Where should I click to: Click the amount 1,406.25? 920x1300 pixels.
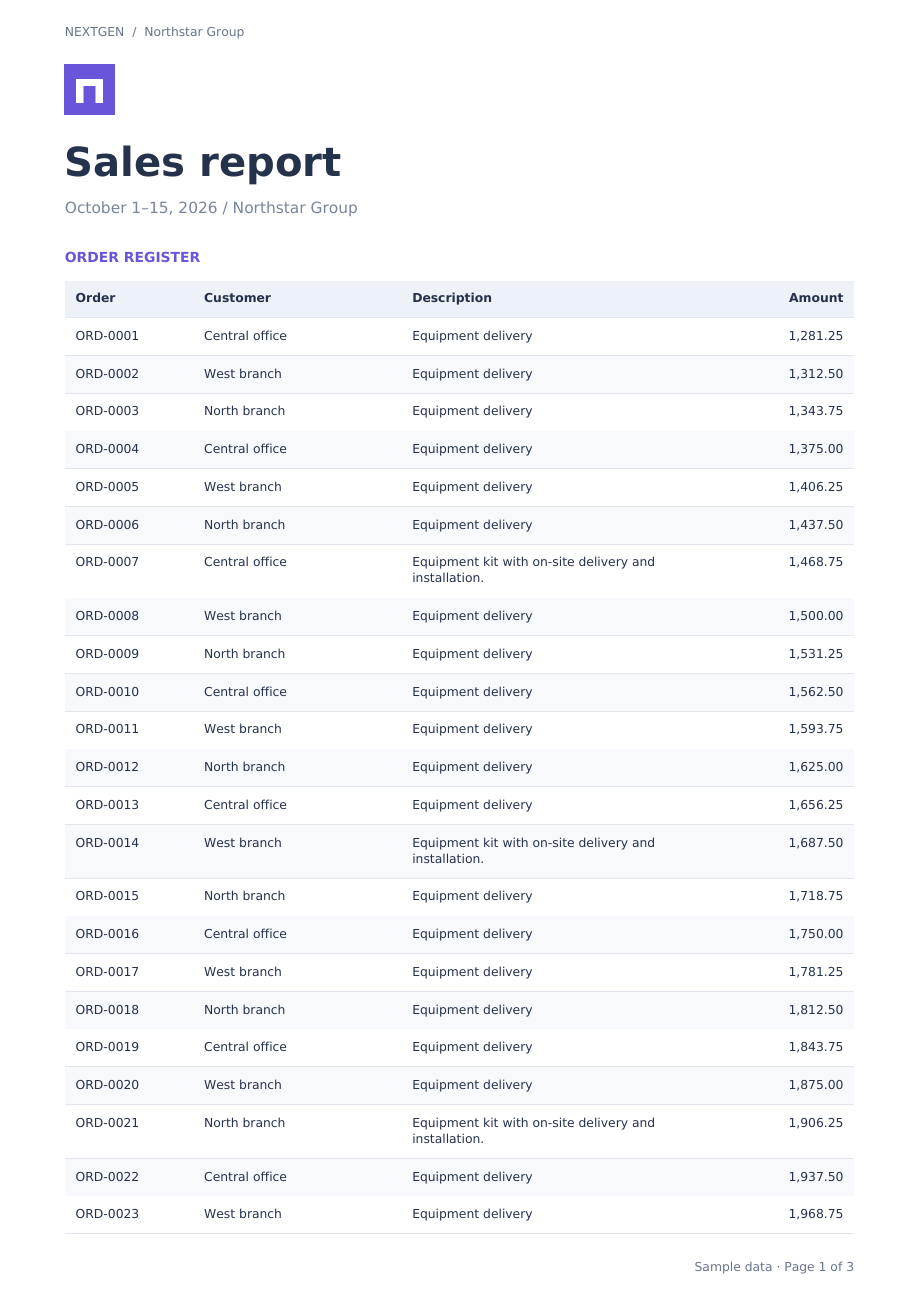coord(816,487)
